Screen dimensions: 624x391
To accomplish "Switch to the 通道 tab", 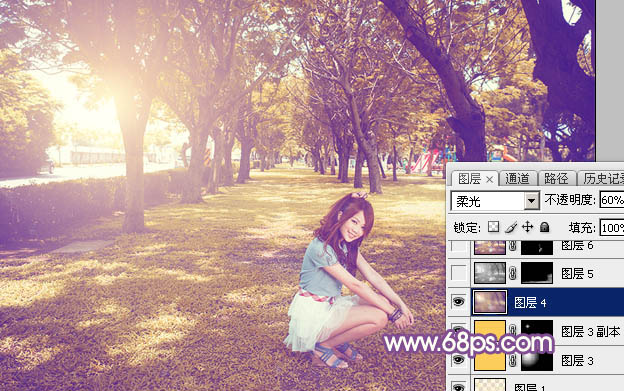I will pos(517,179).
